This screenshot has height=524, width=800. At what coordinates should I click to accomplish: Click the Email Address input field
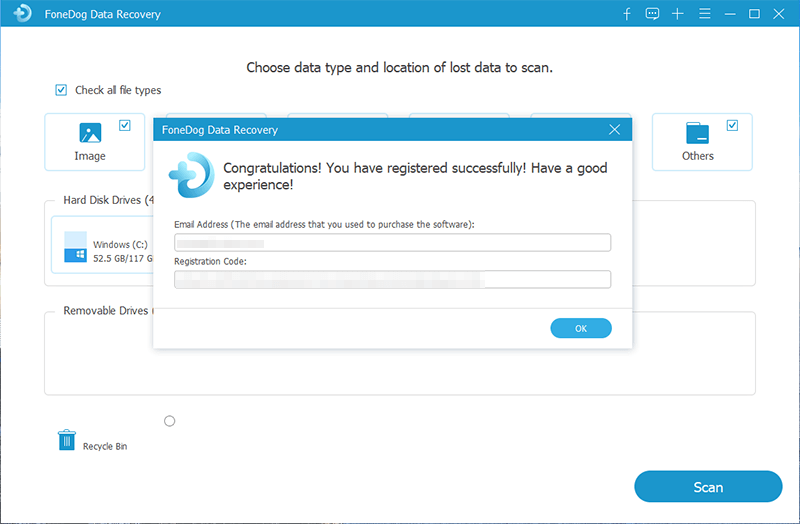click(x=392, y=243)
